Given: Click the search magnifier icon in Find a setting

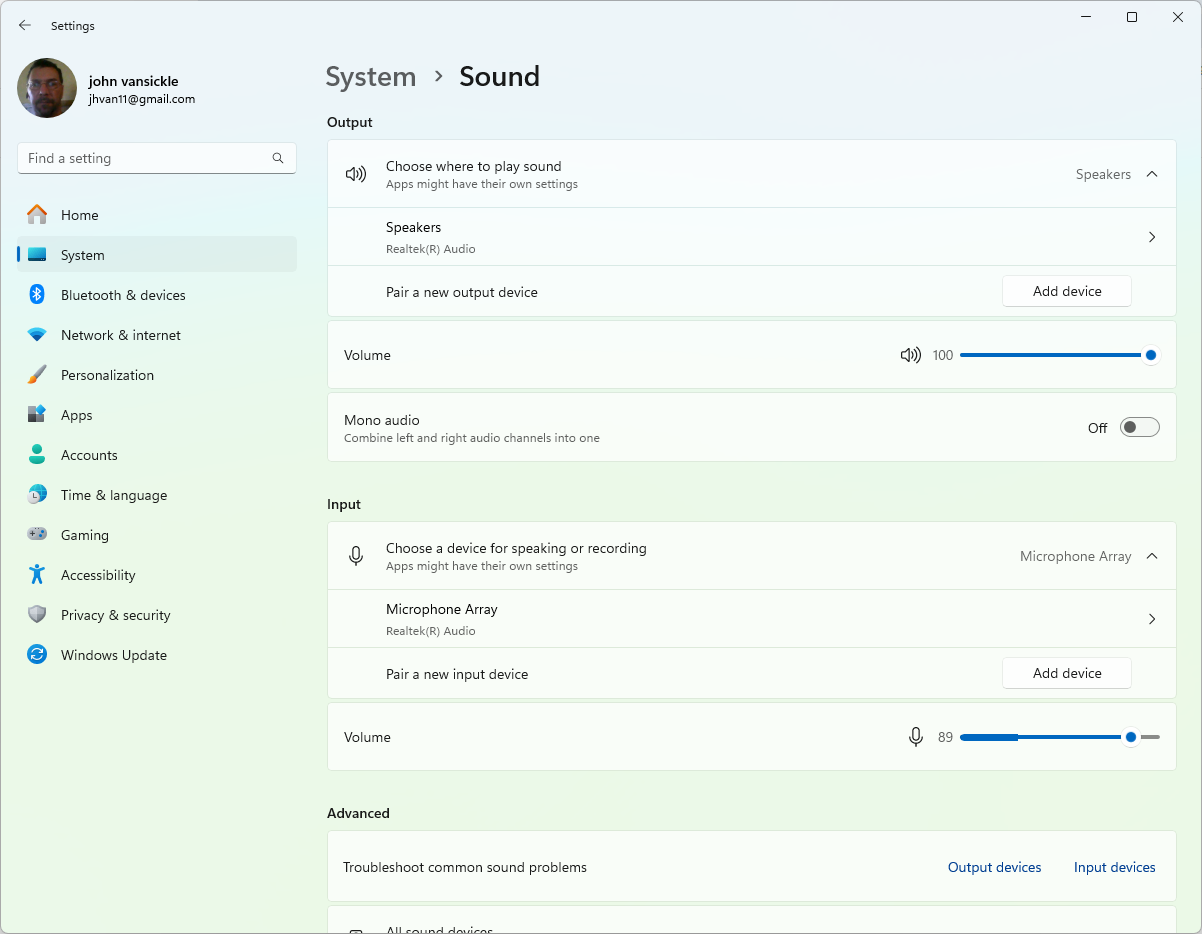Looking at the screenshot, I should click(x=278, y=158).
